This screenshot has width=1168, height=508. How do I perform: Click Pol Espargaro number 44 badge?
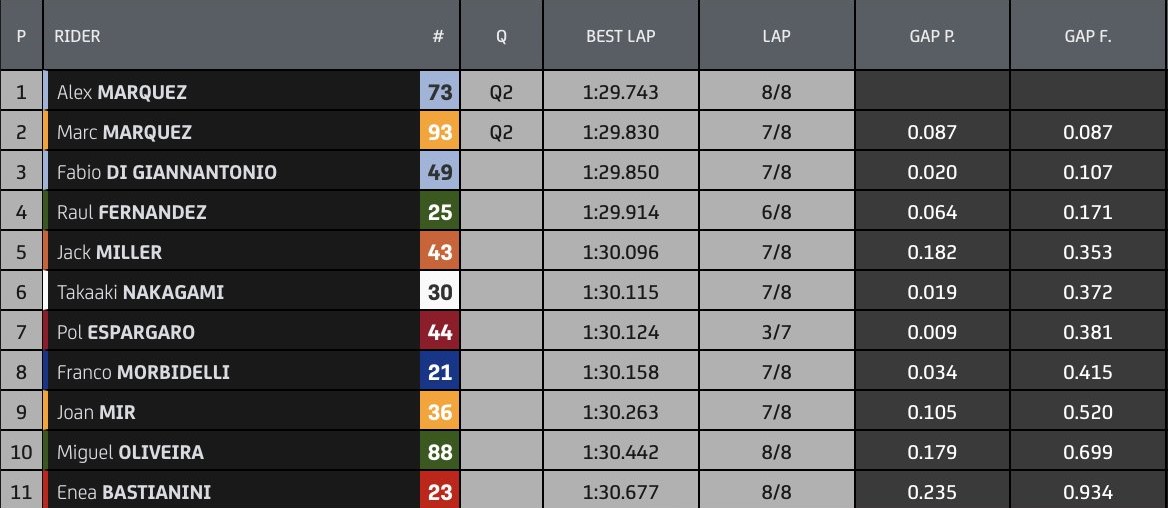pos(439,332)
